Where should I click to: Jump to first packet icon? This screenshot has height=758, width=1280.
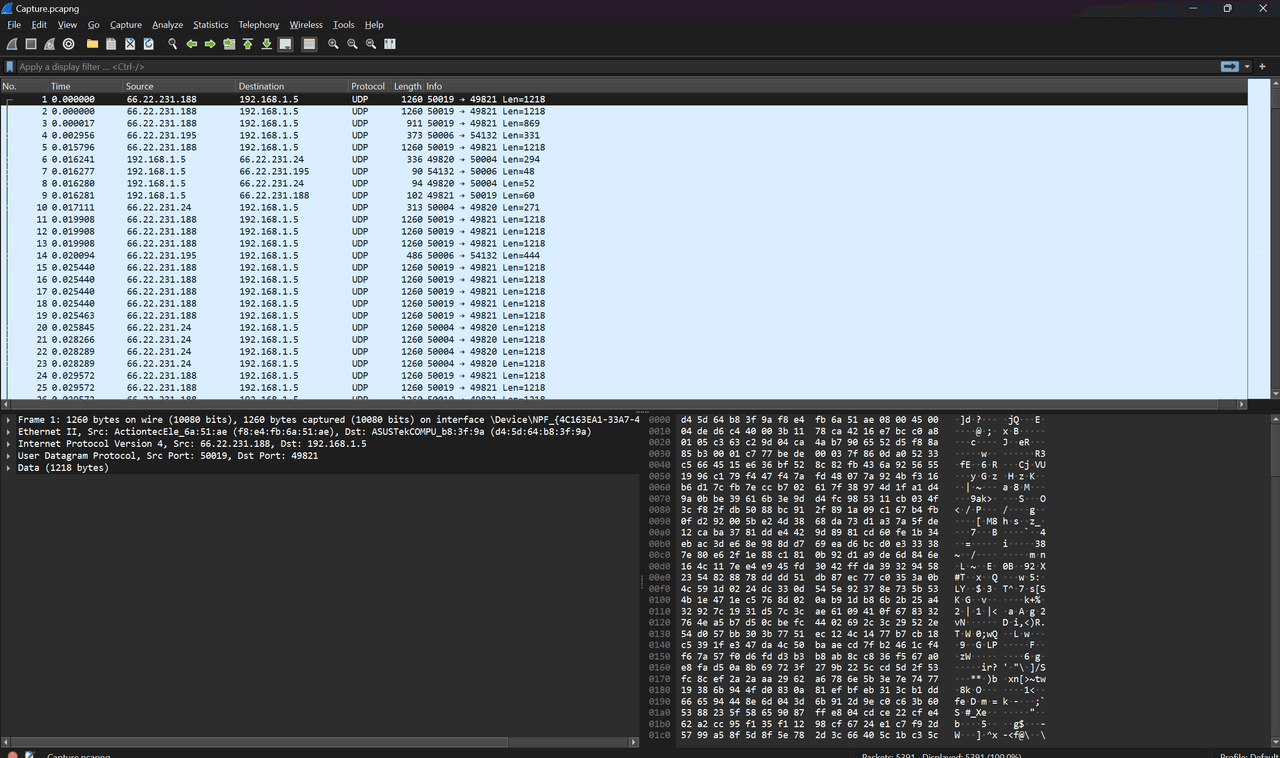click(x=248, y=44)
